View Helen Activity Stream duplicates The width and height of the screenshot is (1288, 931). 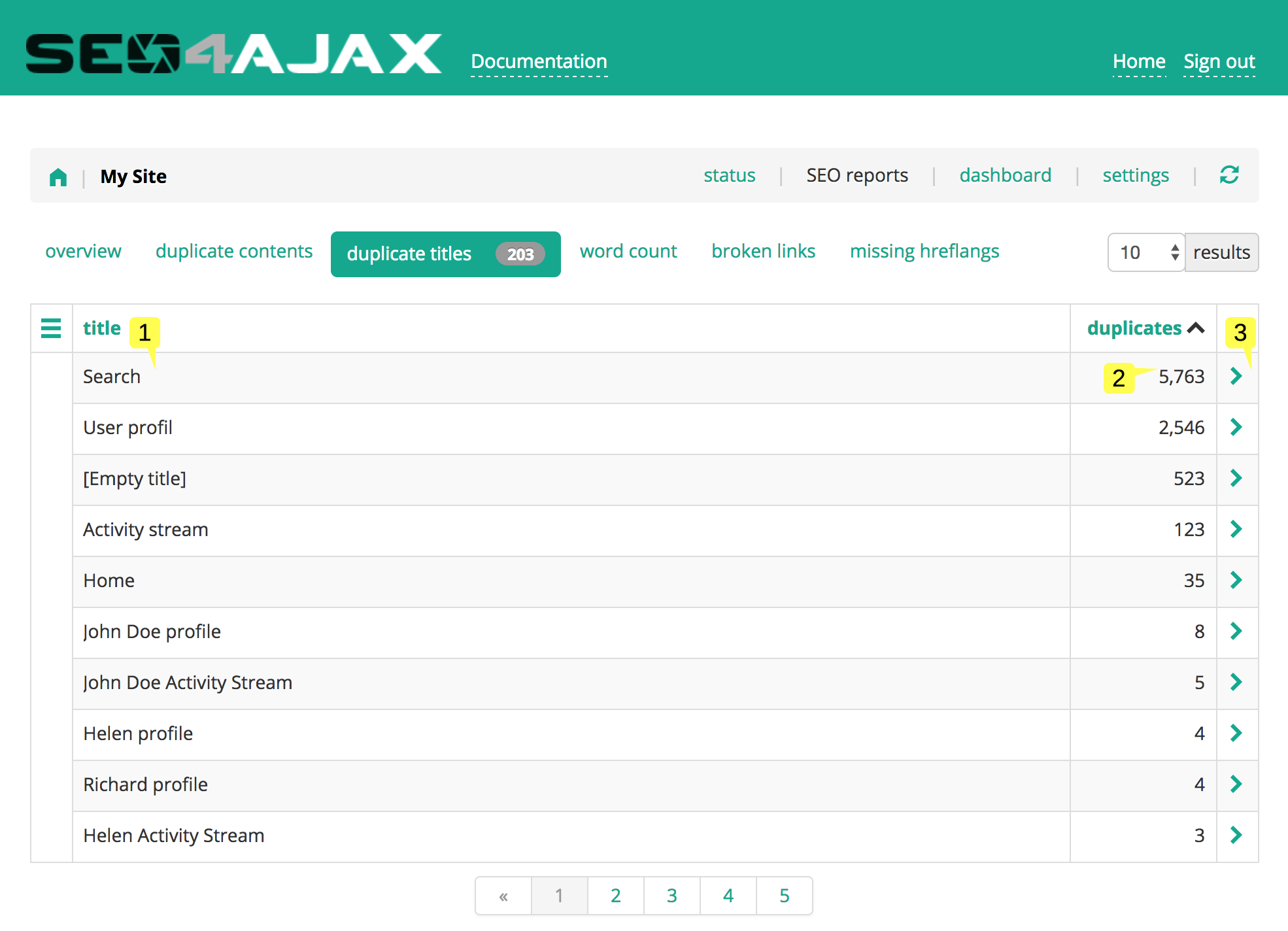click(x=1236, y=836)
